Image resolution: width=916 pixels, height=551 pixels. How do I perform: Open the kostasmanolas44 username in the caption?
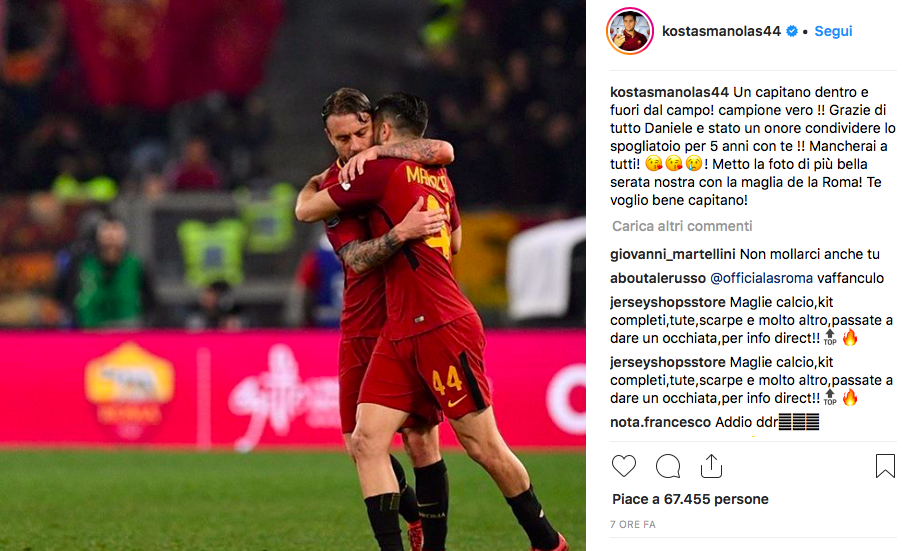coord(669,92)
